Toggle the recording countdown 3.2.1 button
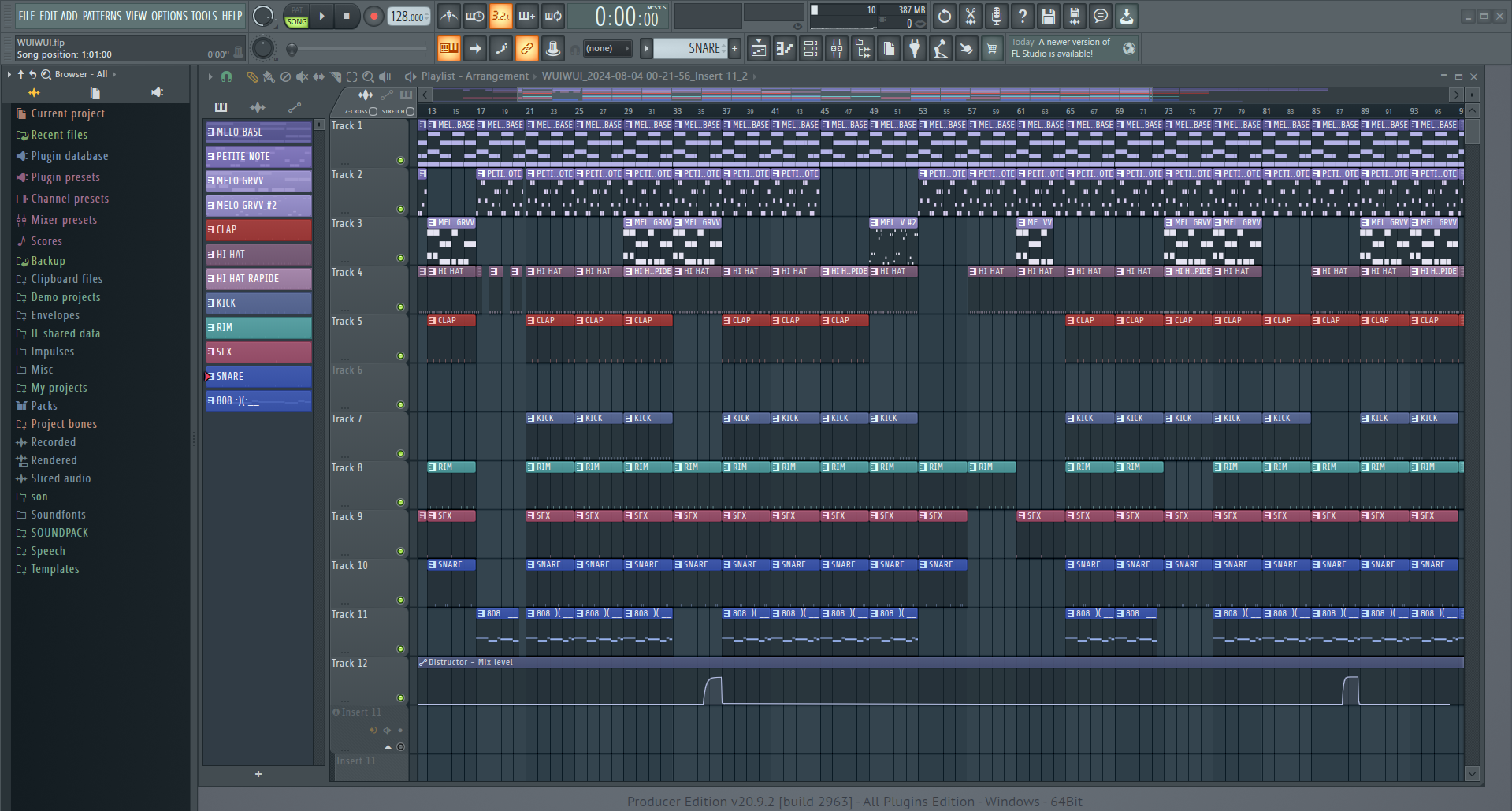The height and width of the screenshot is (811, 1512). [501, 16]
